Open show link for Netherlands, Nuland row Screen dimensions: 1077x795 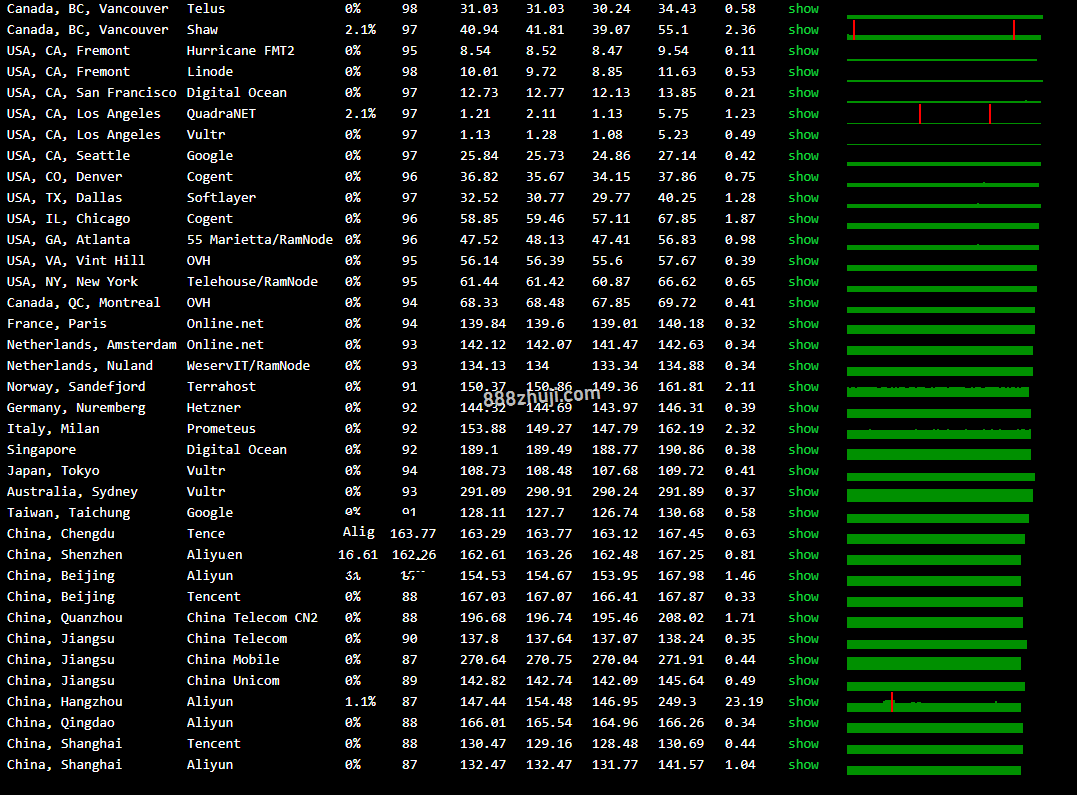point(803,366)
